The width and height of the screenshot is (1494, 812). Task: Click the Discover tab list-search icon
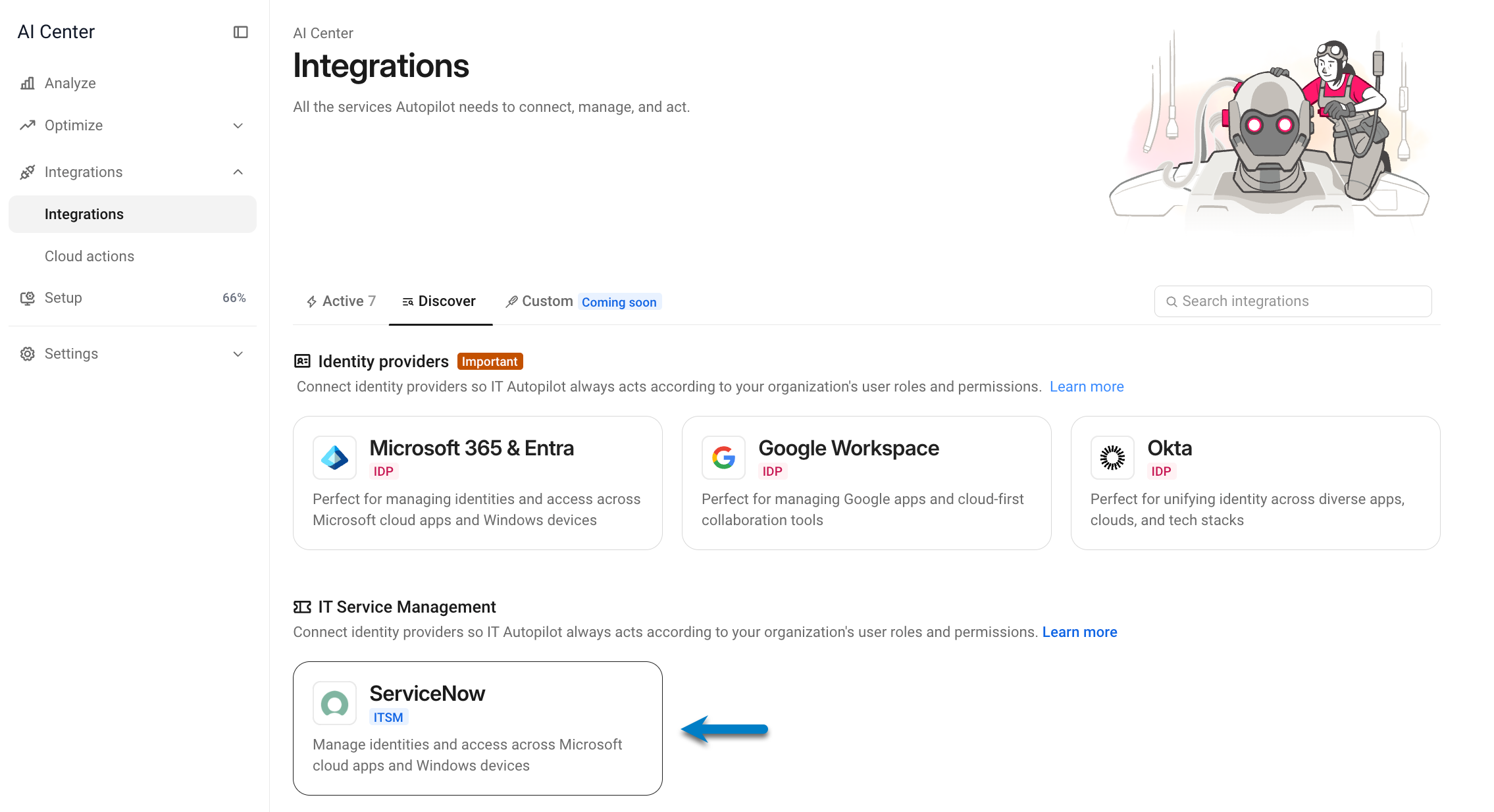point(408,302)
